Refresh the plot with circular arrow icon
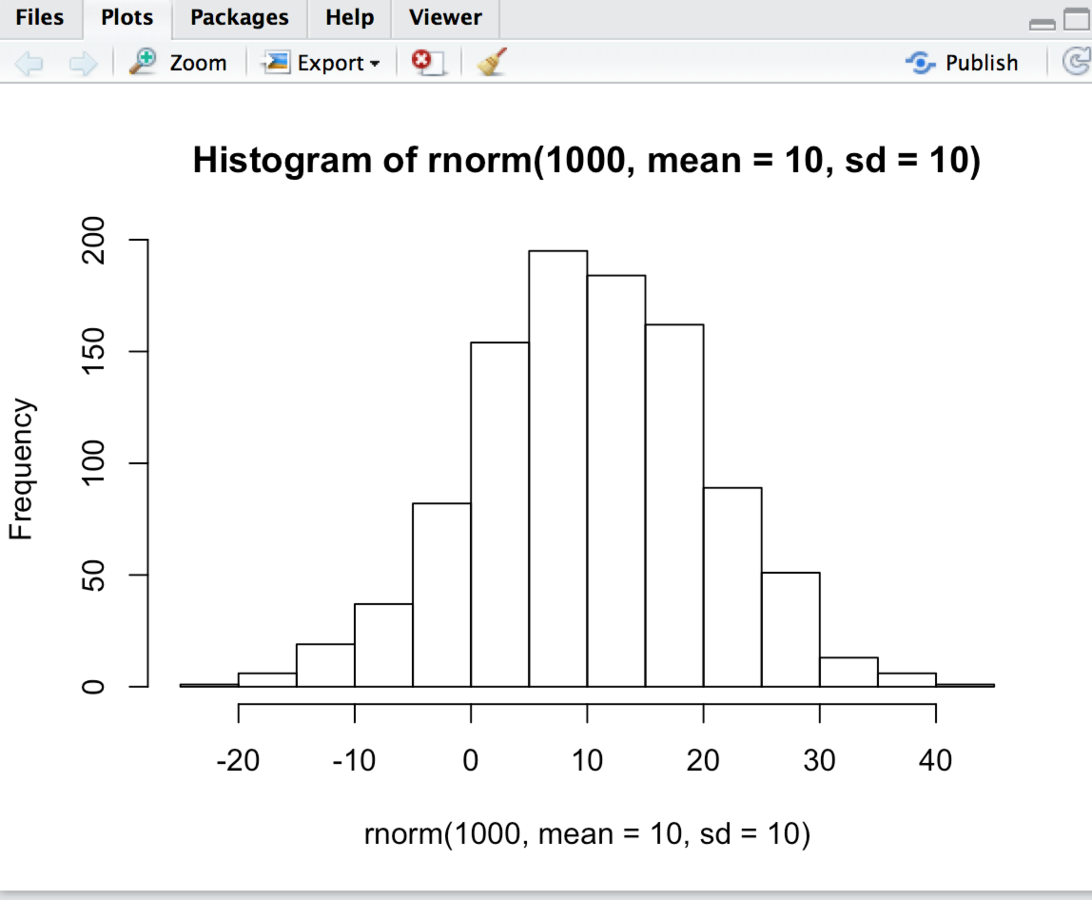The width and height of the screenshot is (1092, 900). tap(1077, 62)
